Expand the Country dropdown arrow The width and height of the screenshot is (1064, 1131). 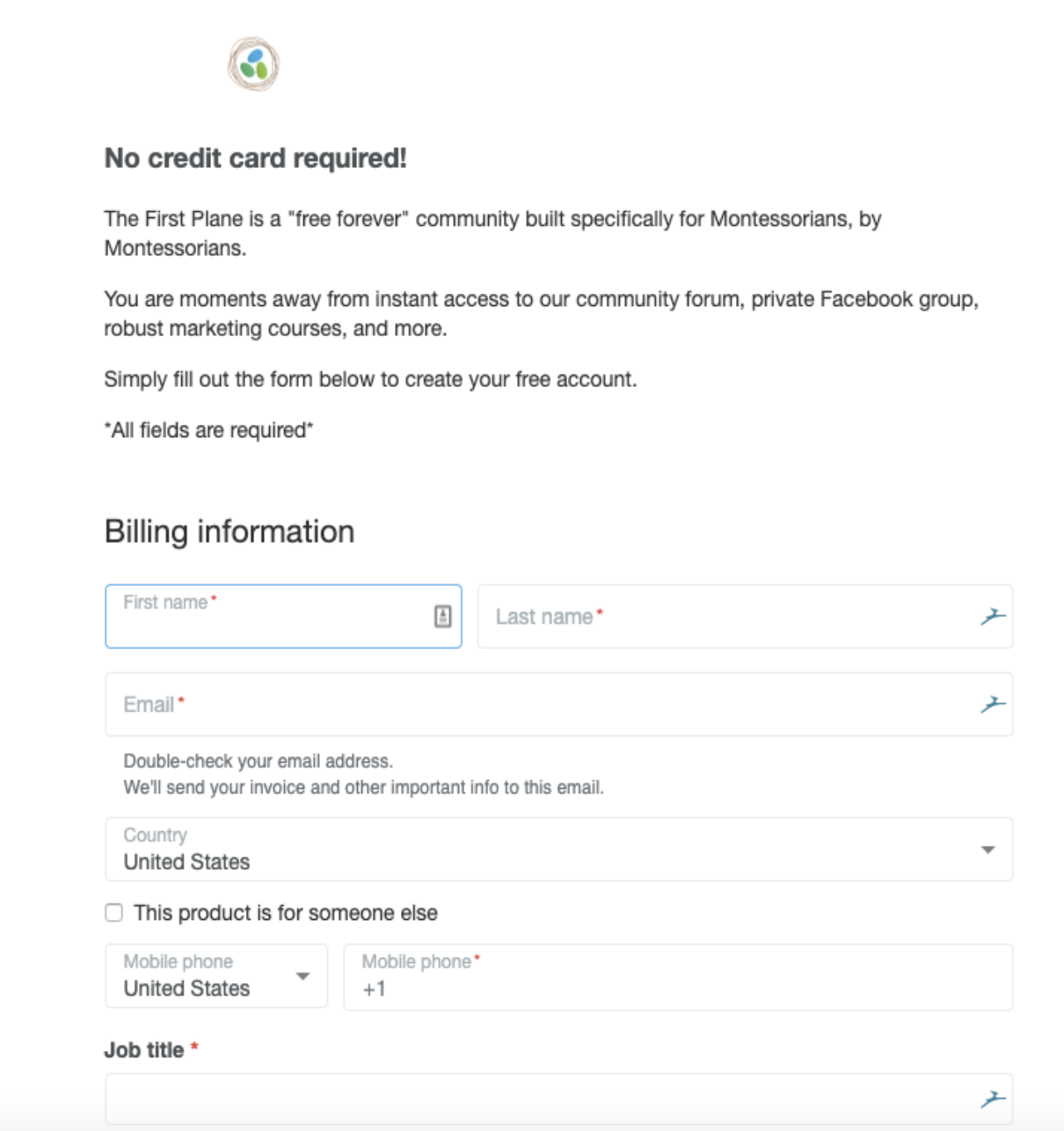point(987,850)
